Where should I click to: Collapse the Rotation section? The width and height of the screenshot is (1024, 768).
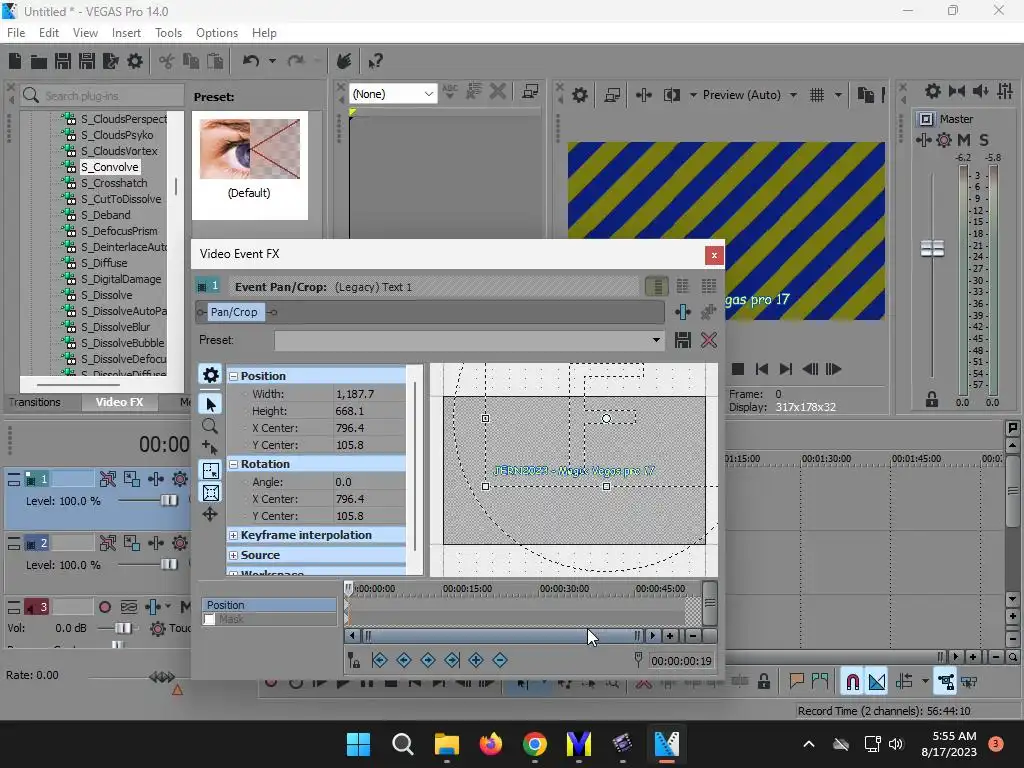click(x=233, y=464)
